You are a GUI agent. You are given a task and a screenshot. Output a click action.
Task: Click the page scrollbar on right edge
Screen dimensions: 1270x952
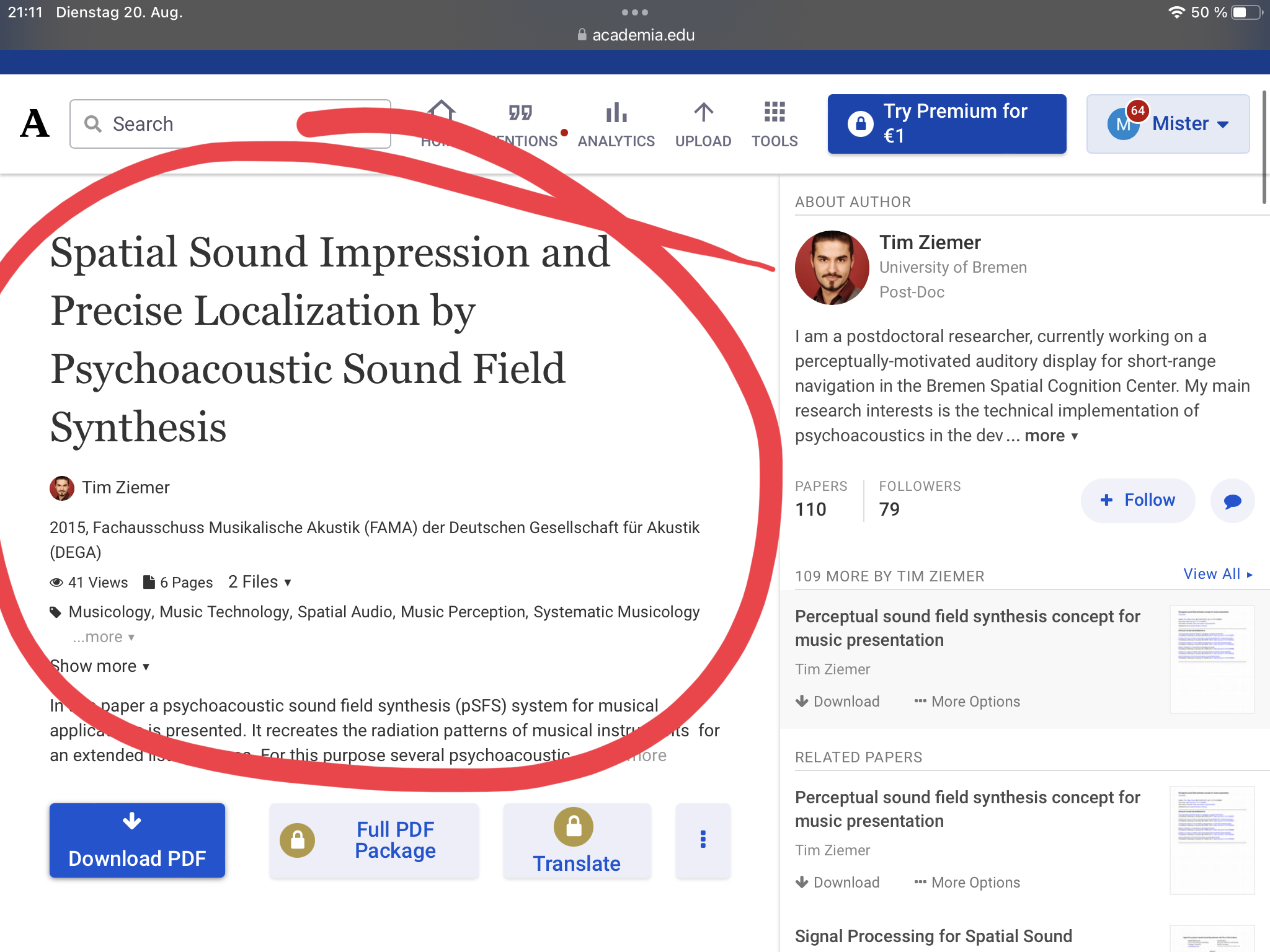tap(1265, 148)
